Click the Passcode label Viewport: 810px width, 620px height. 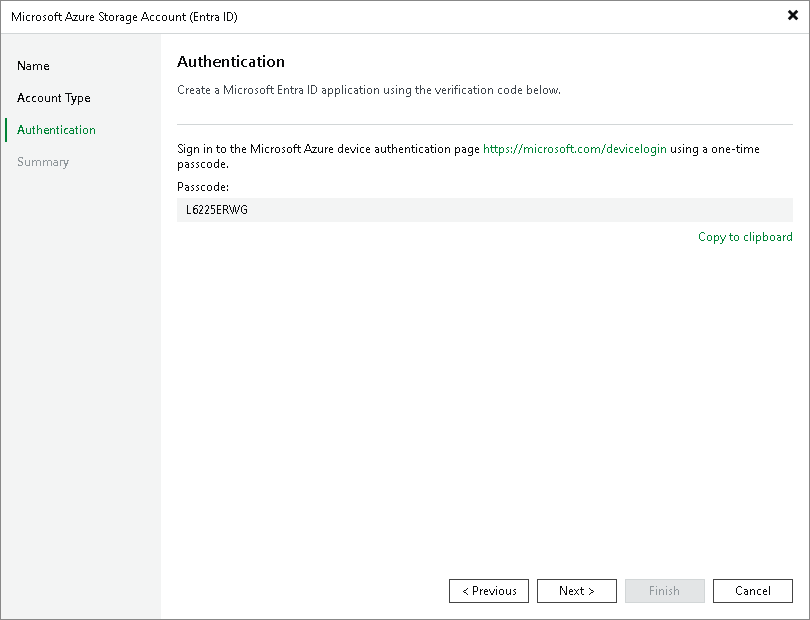[x=203, y=187]
